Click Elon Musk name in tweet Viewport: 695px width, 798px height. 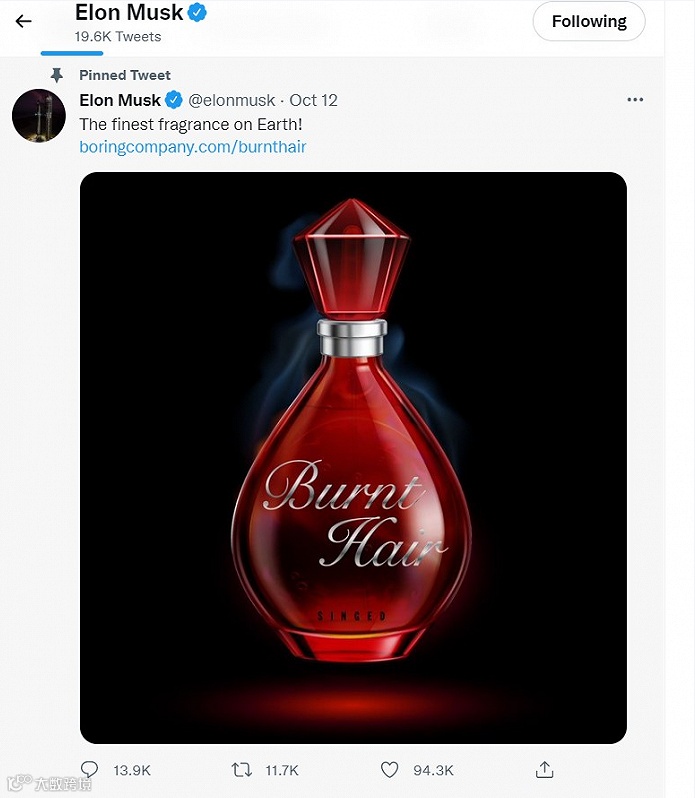pos(119,100)
